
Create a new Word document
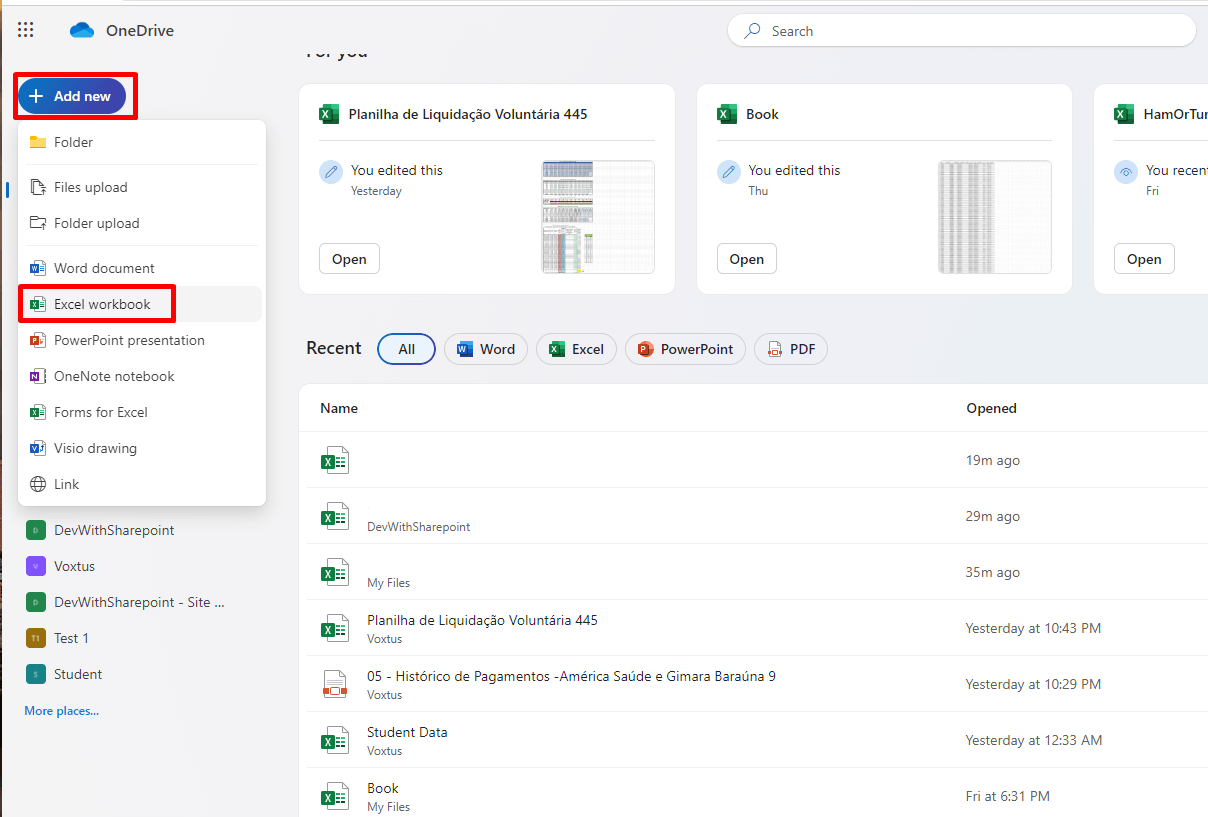142,268
